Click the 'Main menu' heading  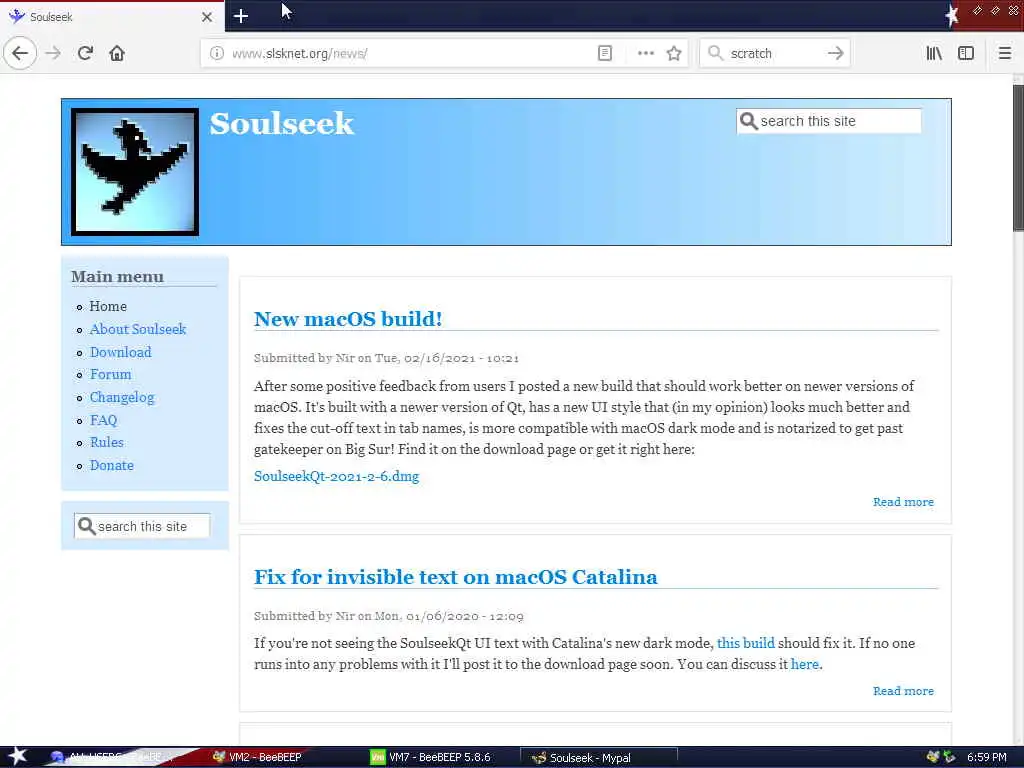click(118, 276)
